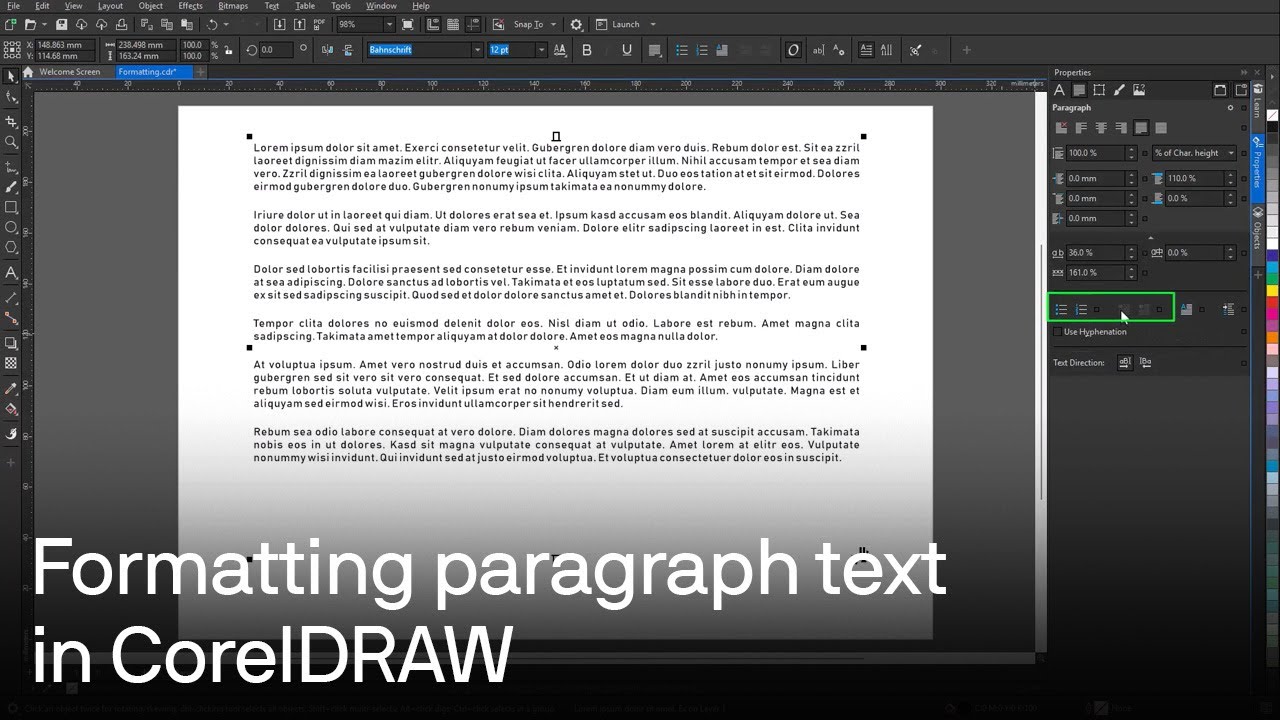Click the Publish to PDF icon
Screen dimensions: 1280x720
click(319, 24)
